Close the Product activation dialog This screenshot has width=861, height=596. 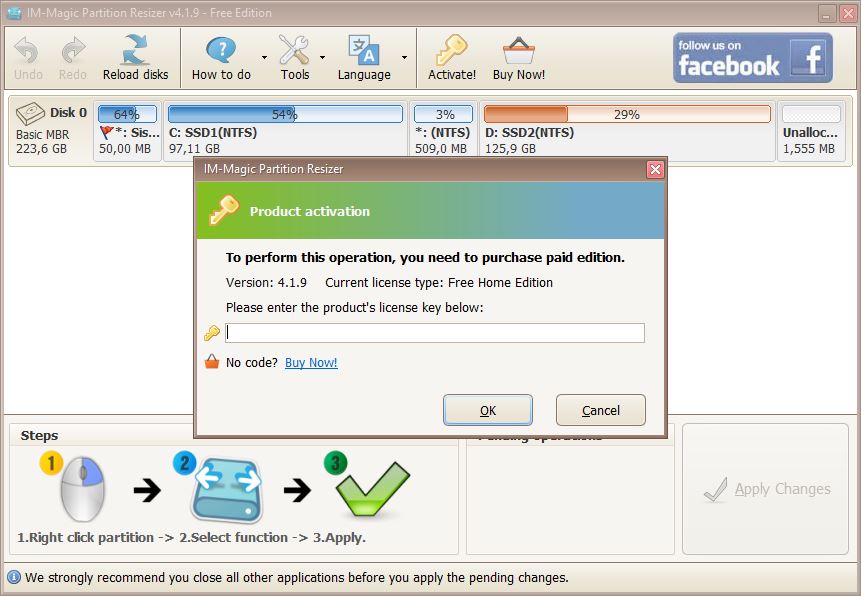pos(655,169)
